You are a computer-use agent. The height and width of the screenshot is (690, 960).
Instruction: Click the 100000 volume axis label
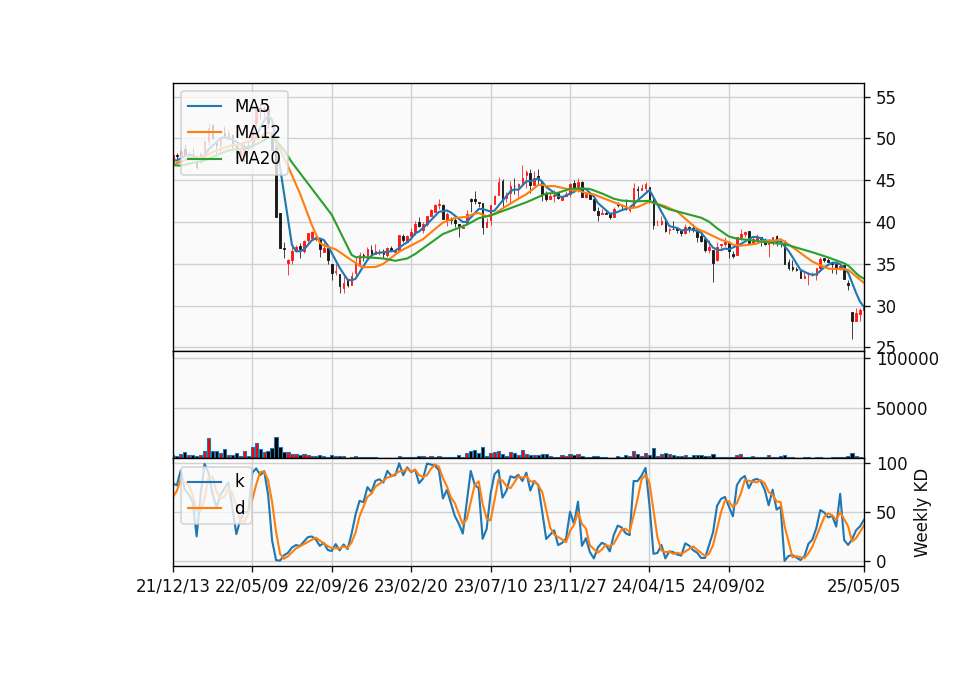click(x=907, y=359)
